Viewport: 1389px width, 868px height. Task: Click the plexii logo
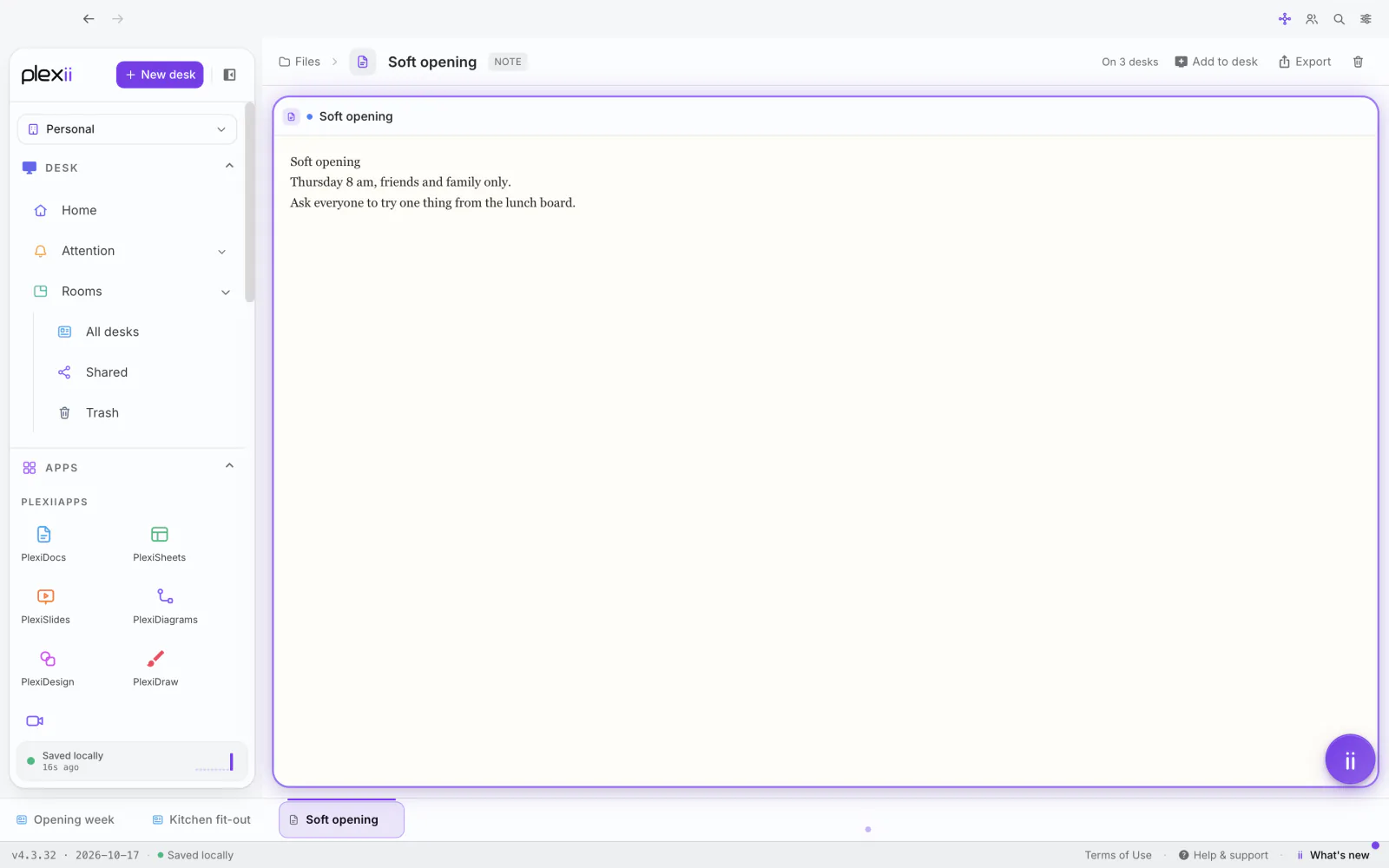(47, 75)
